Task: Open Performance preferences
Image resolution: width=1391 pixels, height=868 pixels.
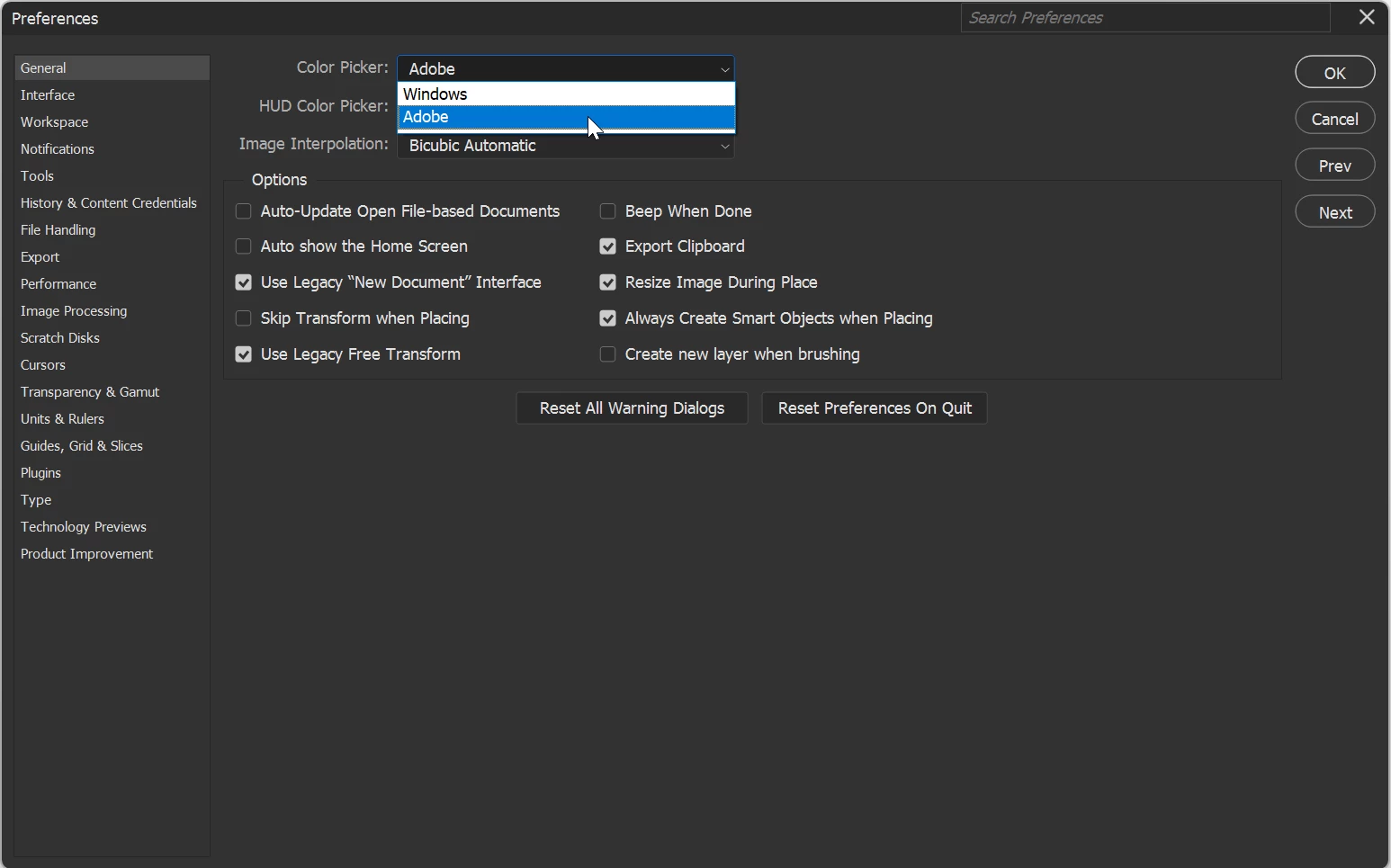Action: [112, 284]
